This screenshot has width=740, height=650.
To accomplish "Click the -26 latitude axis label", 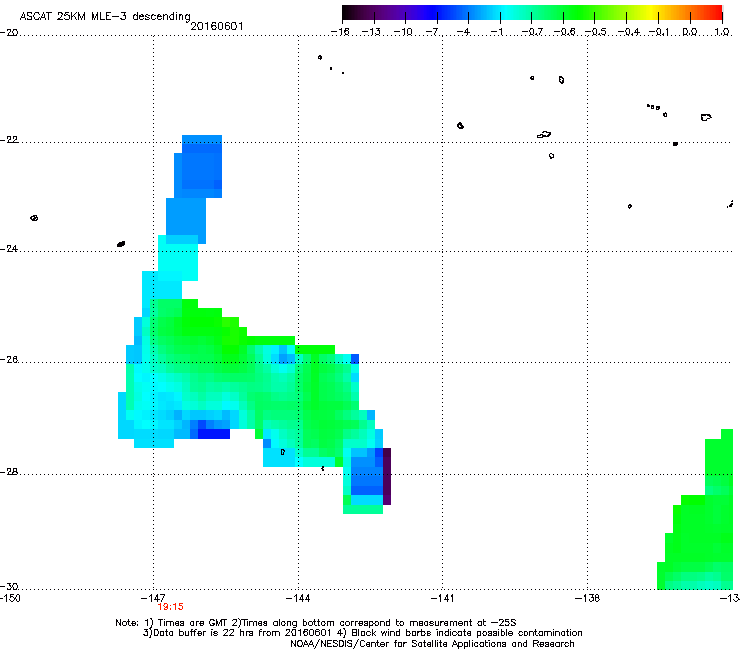I will coord(9,360).
